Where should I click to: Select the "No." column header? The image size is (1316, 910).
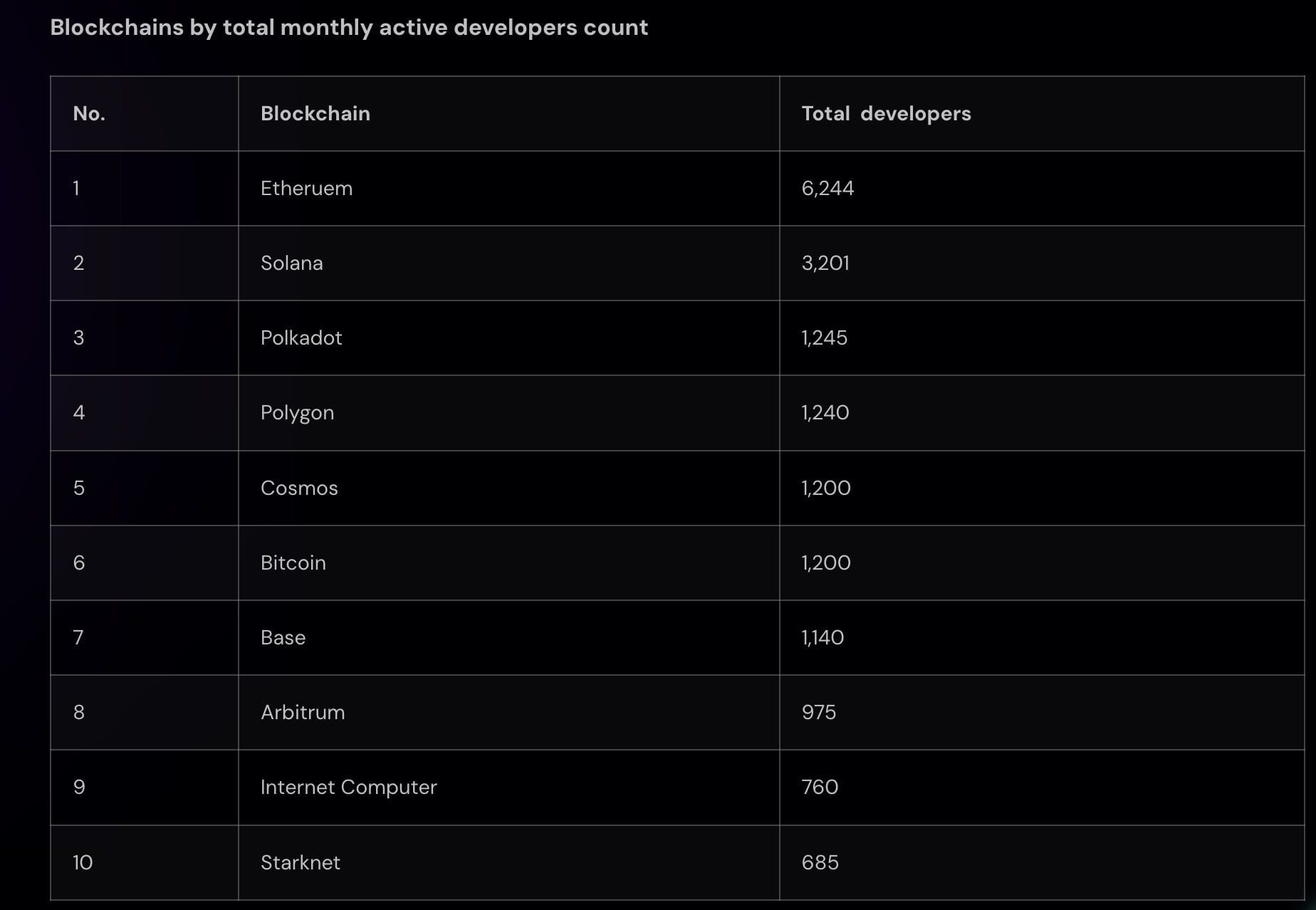(x=89, y=114)
